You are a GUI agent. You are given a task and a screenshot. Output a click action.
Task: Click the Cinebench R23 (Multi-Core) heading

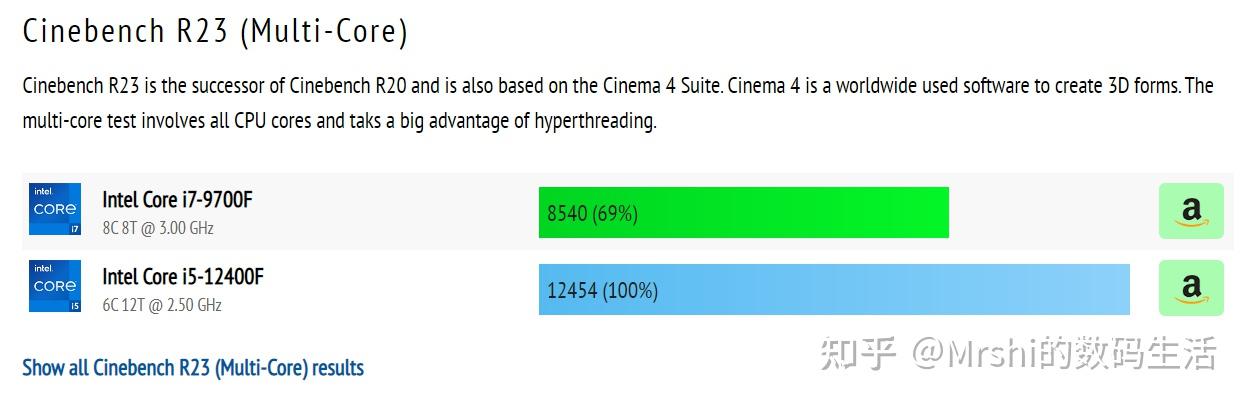[x=215, y=31]
